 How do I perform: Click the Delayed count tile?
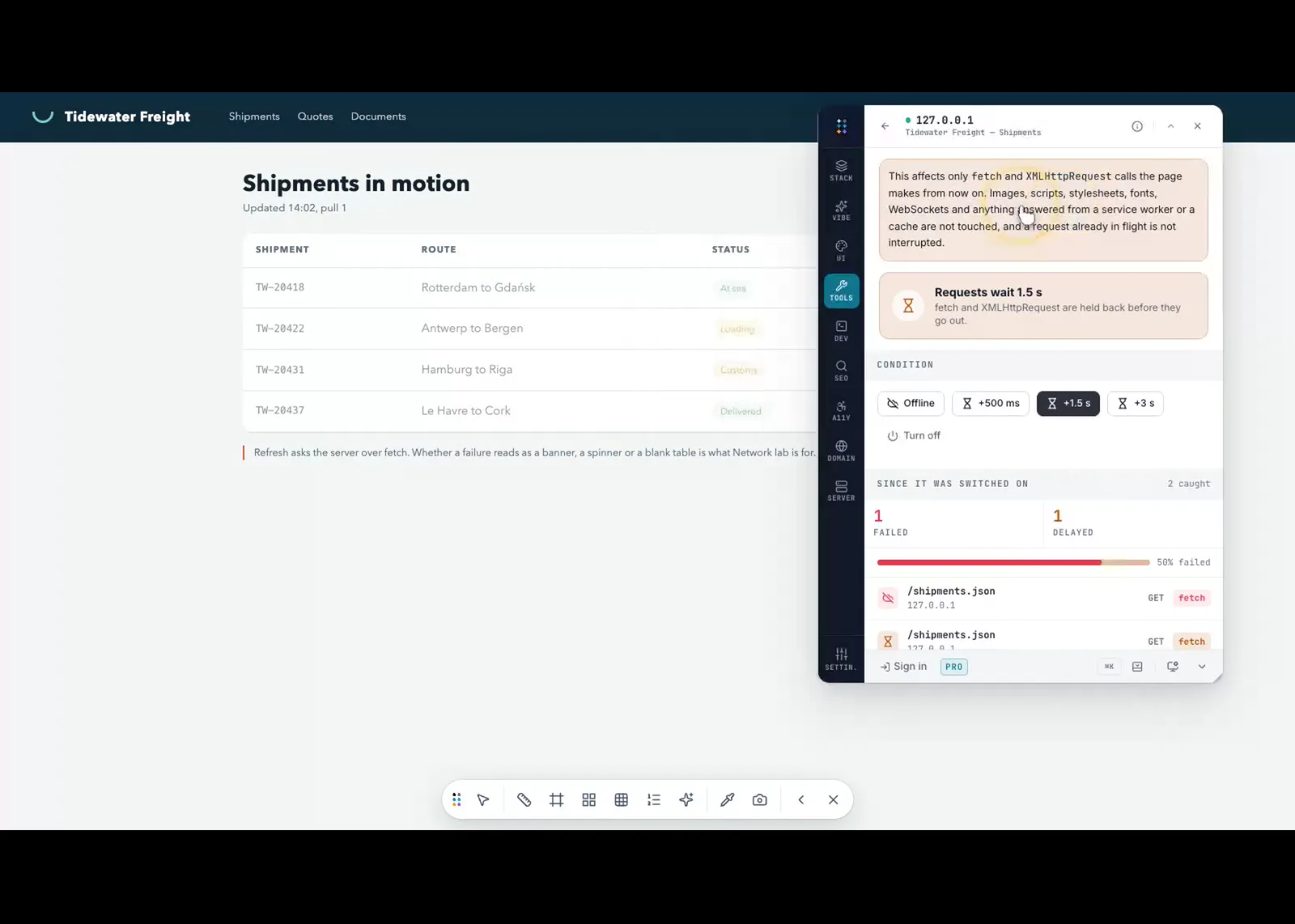click(1133, 523)
